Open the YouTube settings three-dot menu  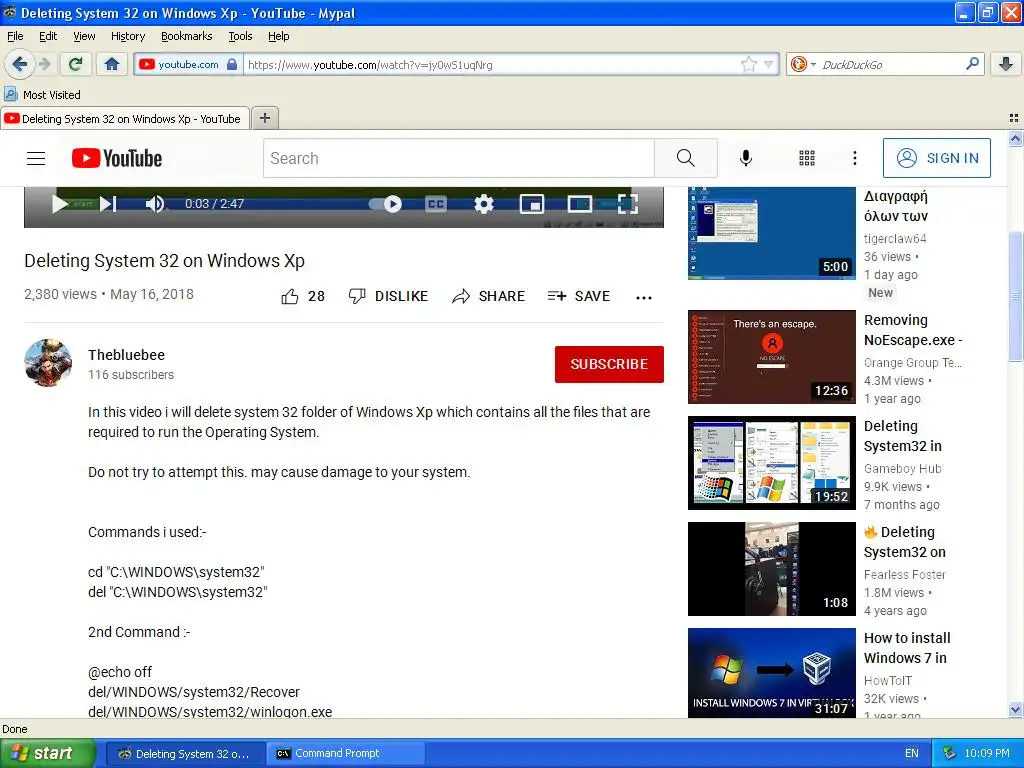tap(854, 158)
